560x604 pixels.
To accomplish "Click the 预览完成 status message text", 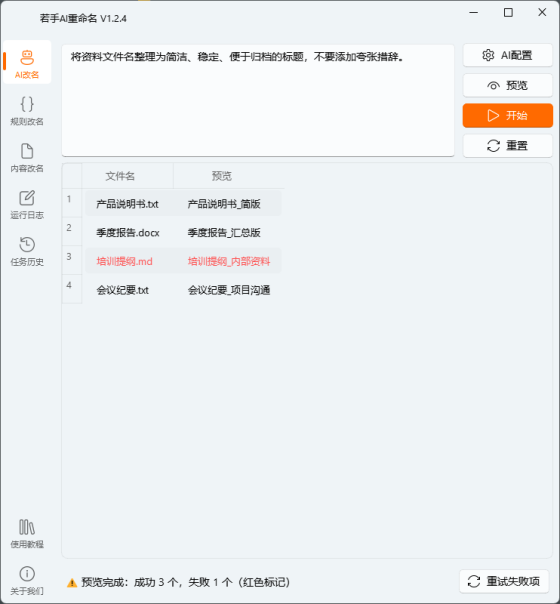I will [x=186, y=582].
